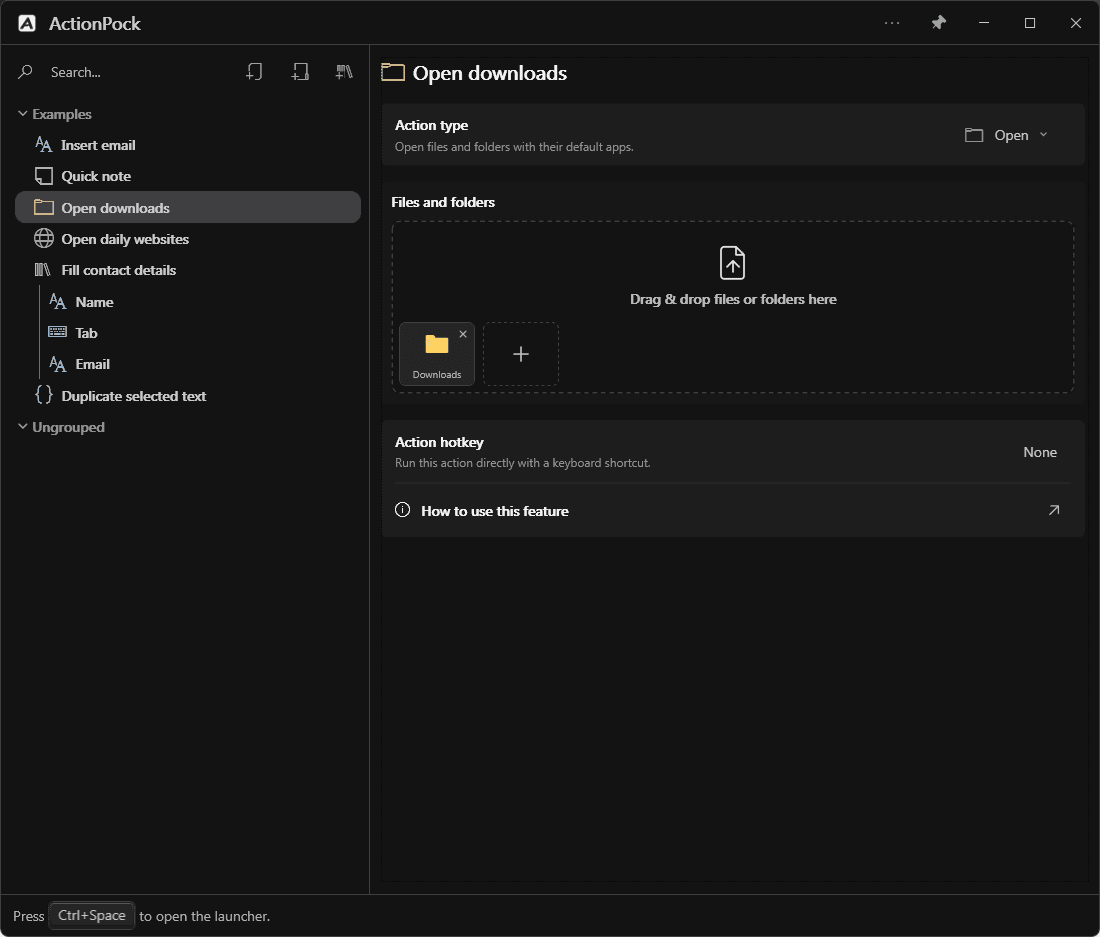Click the text icon beside Insert email

pos(43,144)
